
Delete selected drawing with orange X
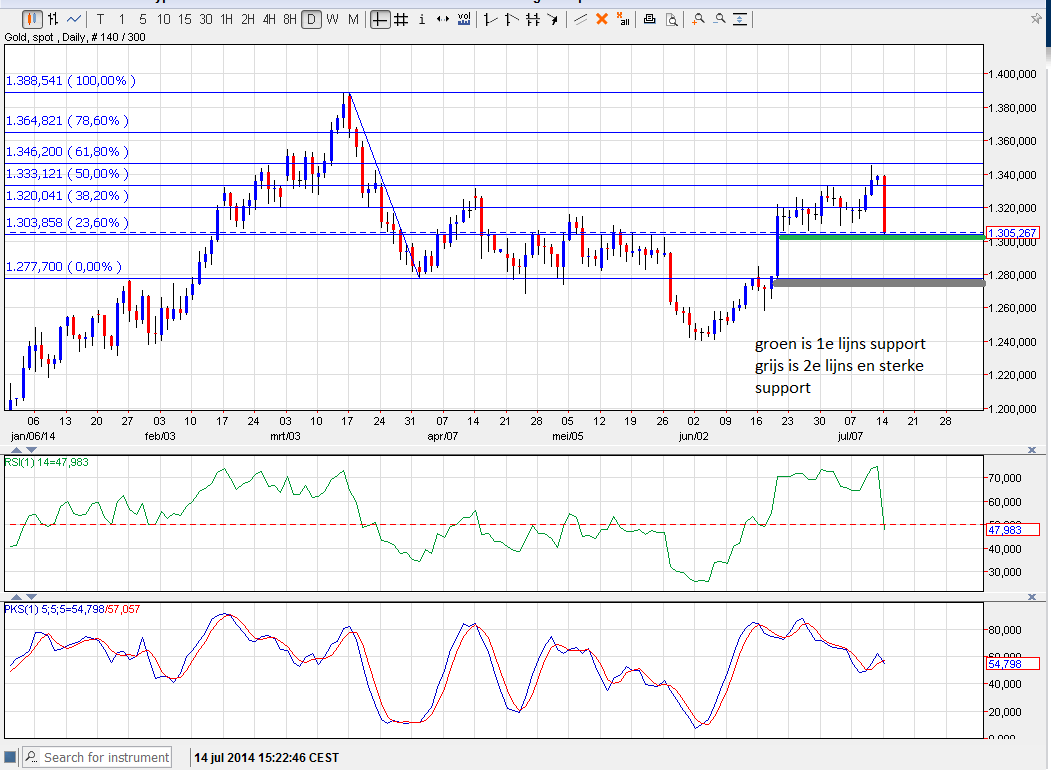602,19
